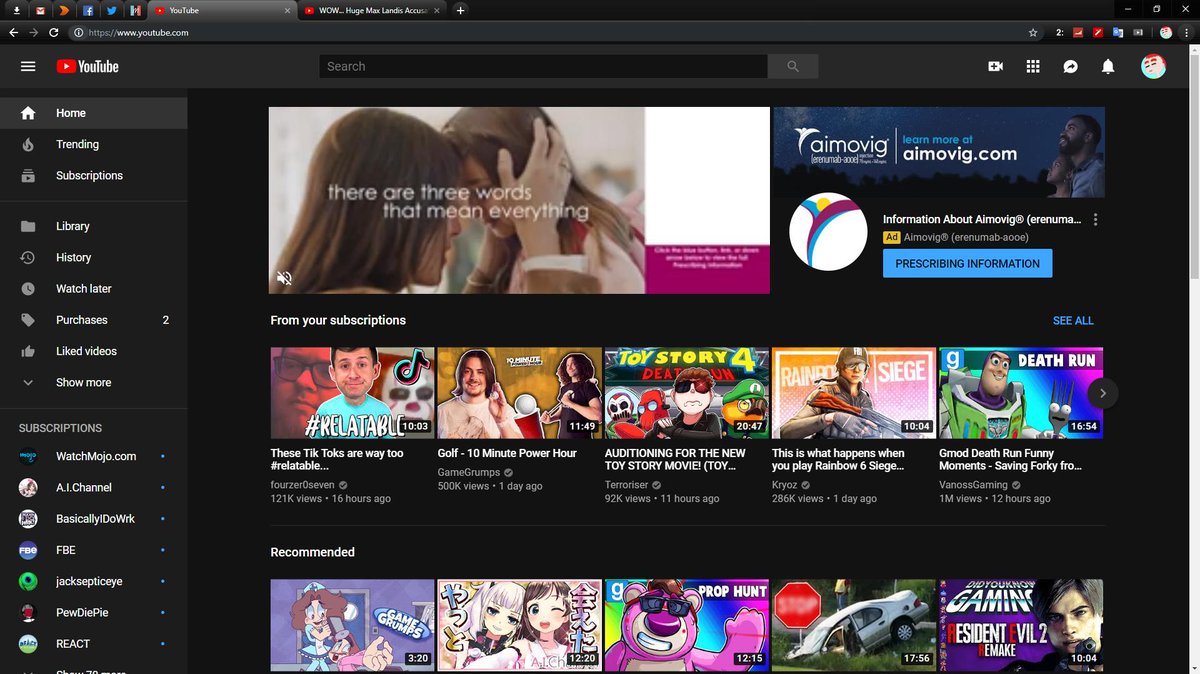Open a new browser tab
This screenshot has width=1200, height=674.
coord(460,10)
